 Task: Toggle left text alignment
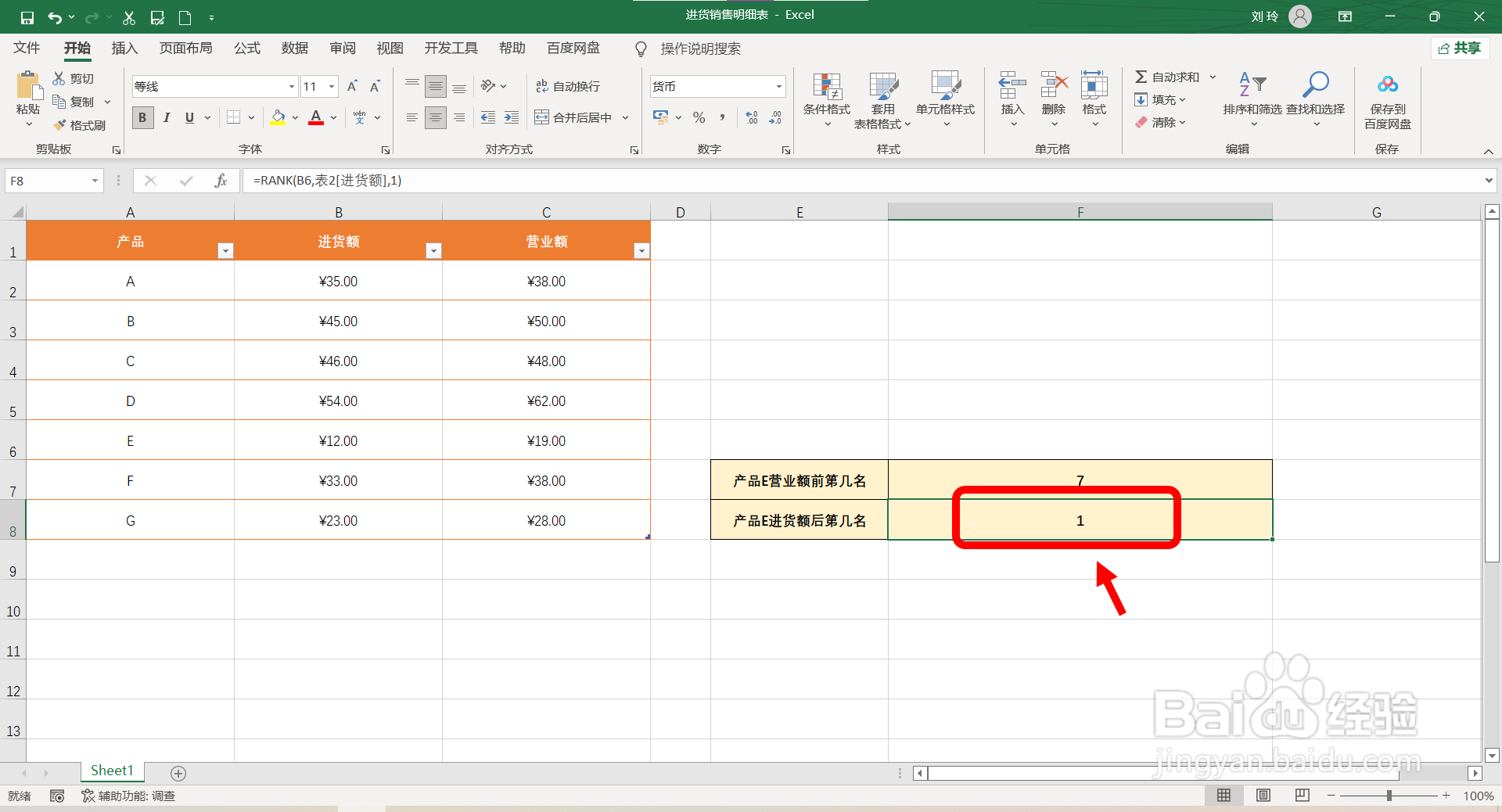(412, 117)
